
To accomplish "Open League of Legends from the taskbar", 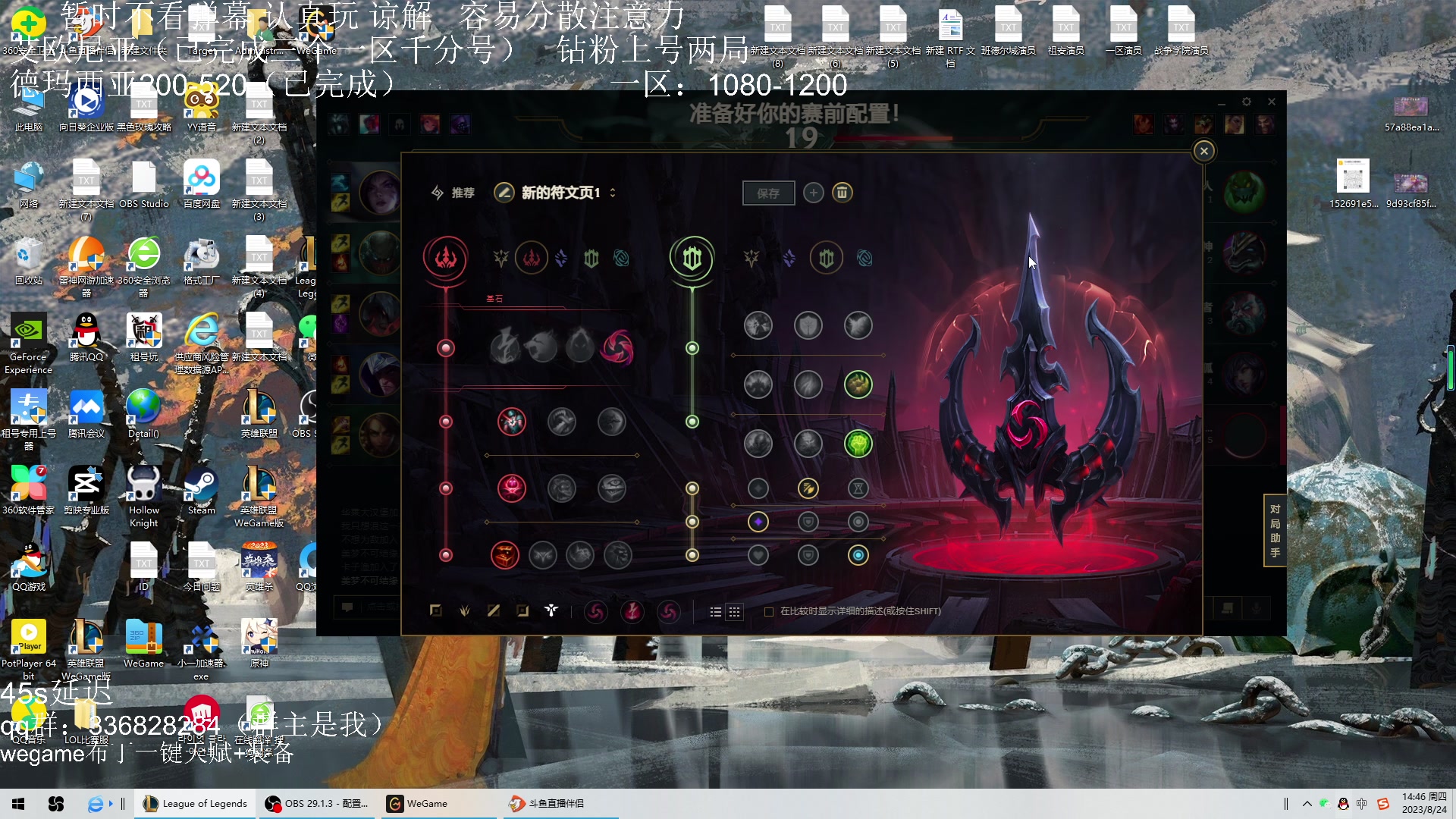I will (x=196, y=804).
